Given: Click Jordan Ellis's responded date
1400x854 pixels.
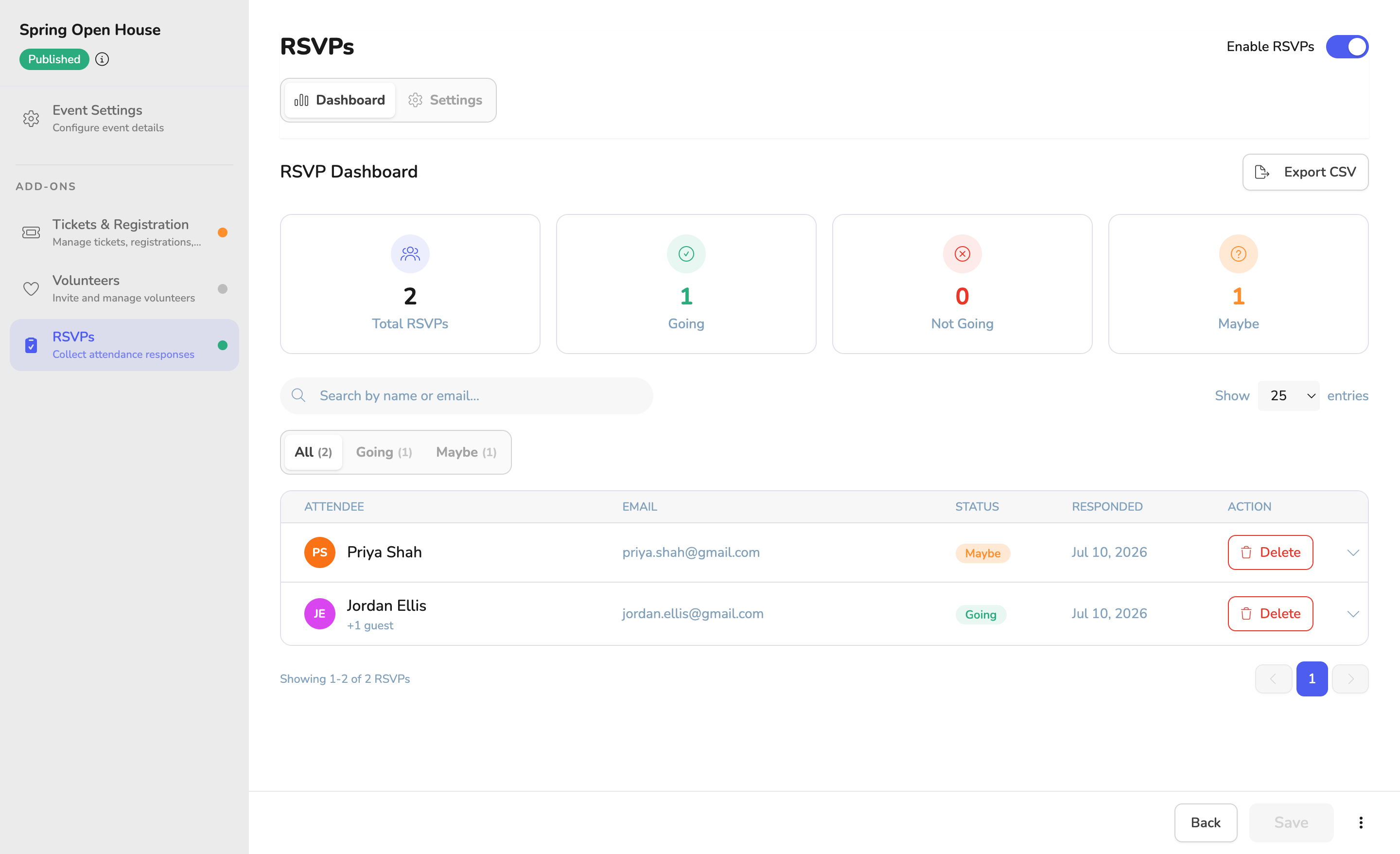Looking at the screenshot, I should 1110,613.
